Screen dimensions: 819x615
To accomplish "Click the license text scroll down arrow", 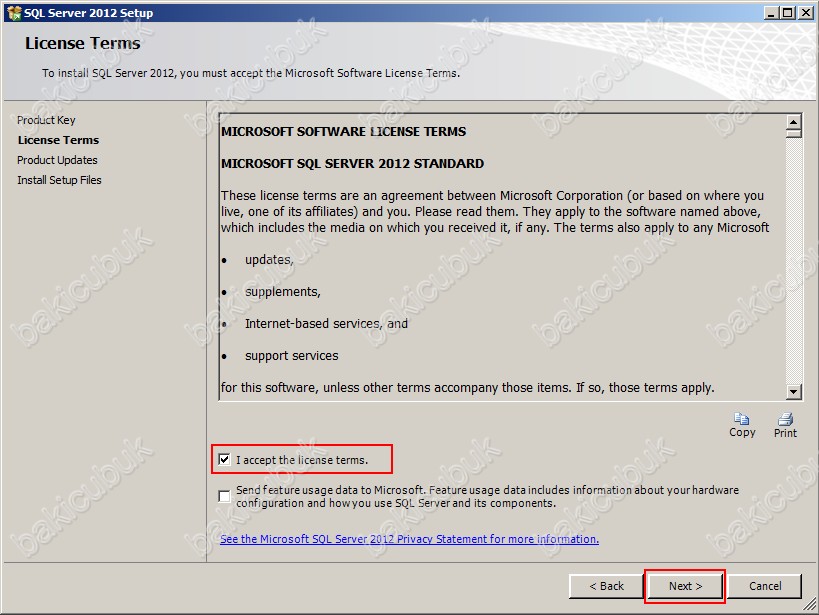I will [x=793, y=391].
